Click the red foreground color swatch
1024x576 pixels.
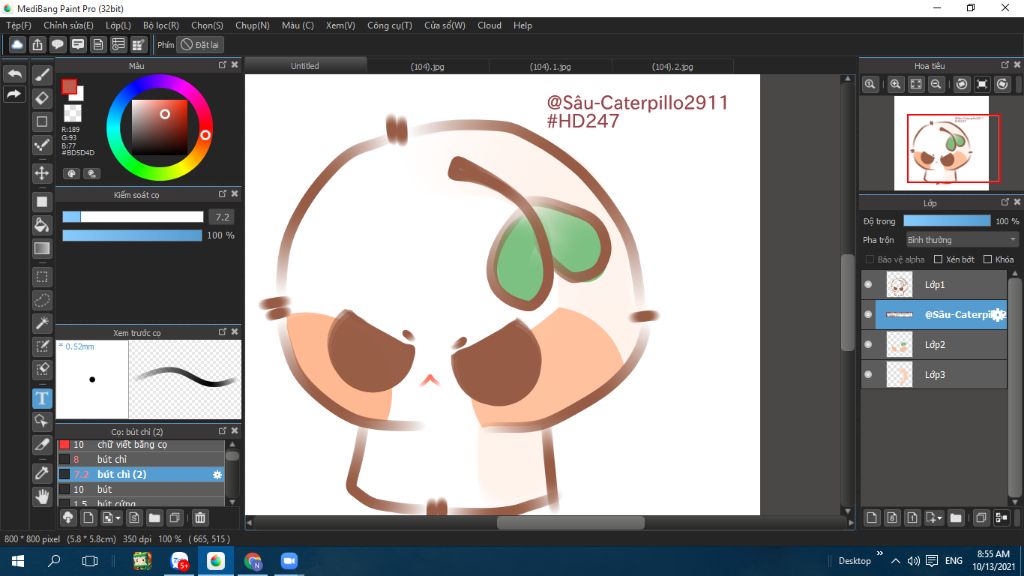coord(69,86)
